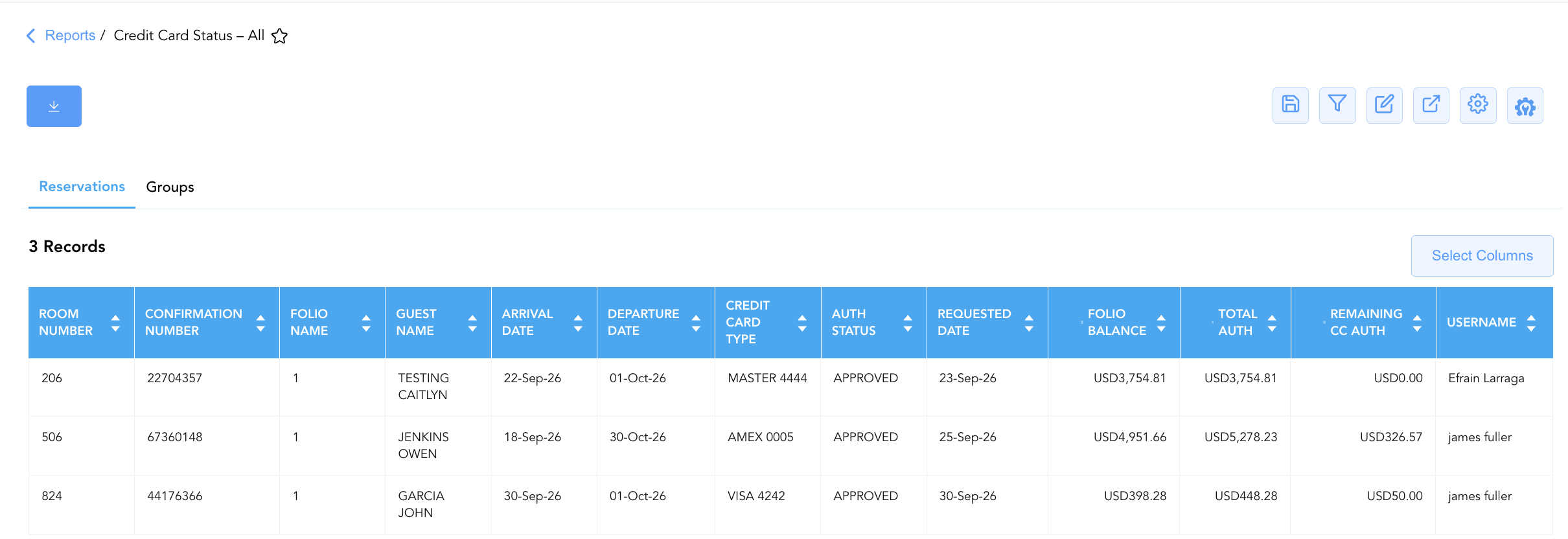
Task: Click departure date 30-Oct-26
Action: pyautogui.click(x=638, y=437)
